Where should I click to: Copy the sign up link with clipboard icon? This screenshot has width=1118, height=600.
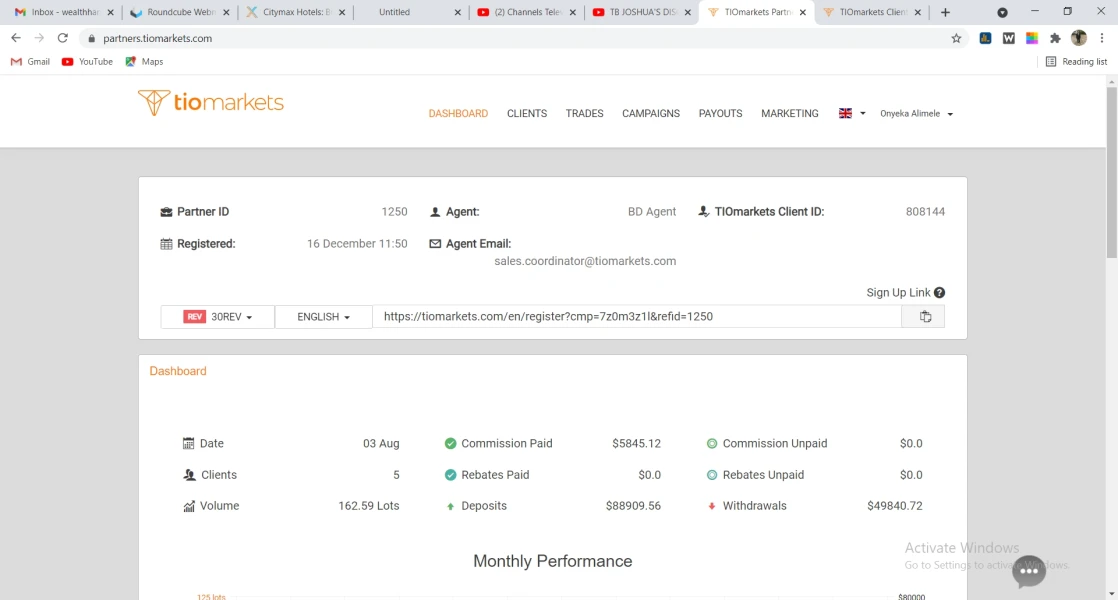(x=924, y=316)
